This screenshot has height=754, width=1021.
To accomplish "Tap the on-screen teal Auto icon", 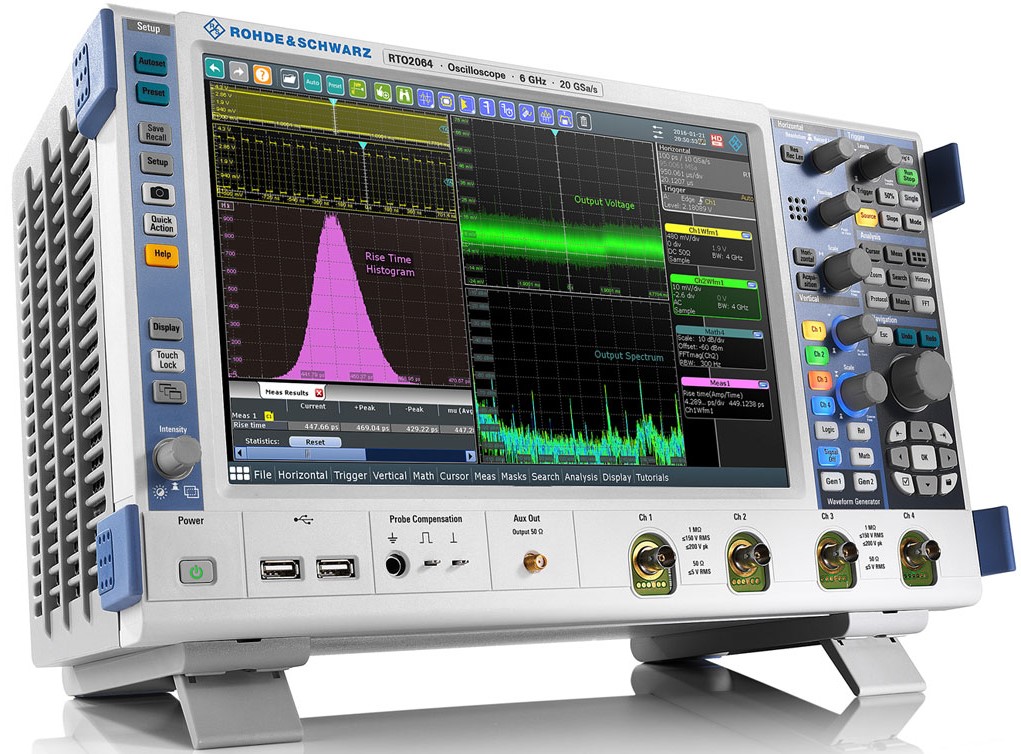I will [313, 82].
